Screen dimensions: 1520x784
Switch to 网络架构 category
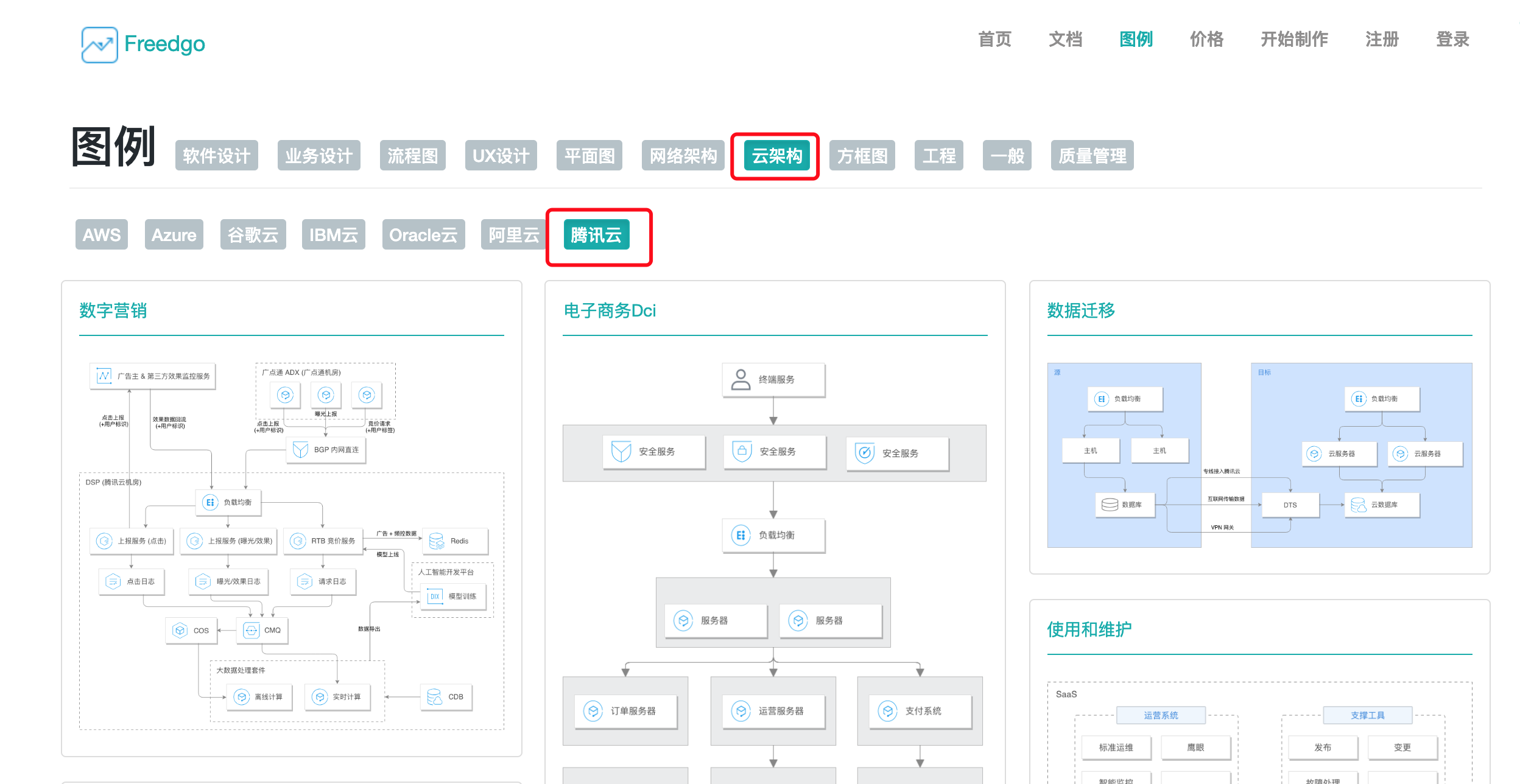(683, 156)
